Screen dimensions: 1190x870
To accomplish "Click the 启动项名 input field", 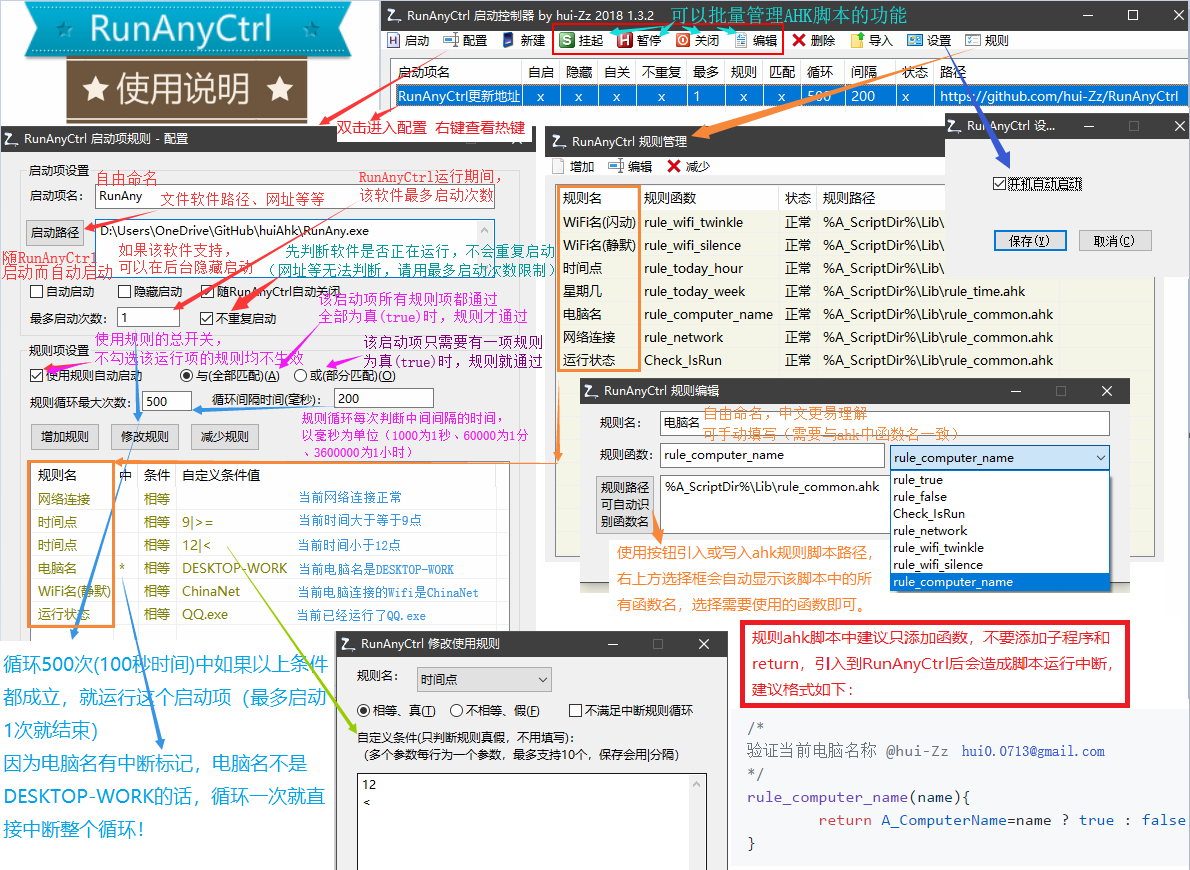I will 296,196.
